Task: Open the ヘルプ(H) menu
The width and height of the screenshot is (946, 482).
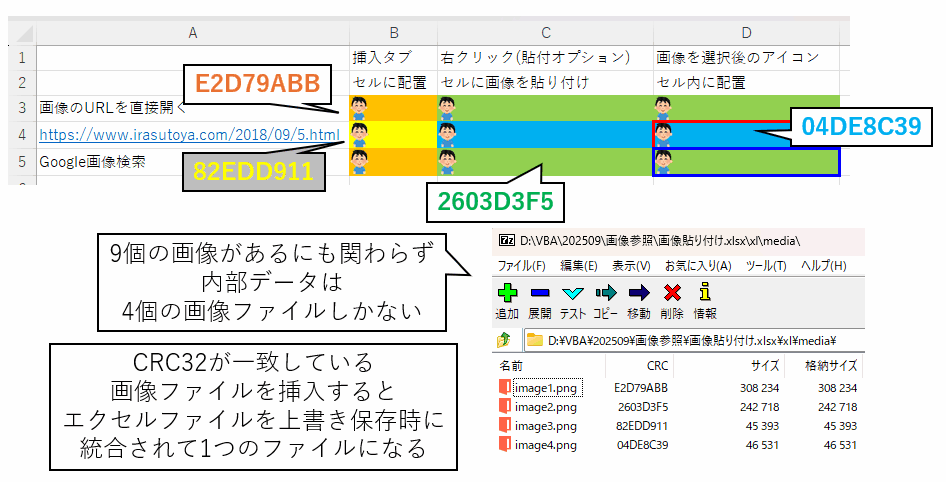Action: click(x=824, y=265)
